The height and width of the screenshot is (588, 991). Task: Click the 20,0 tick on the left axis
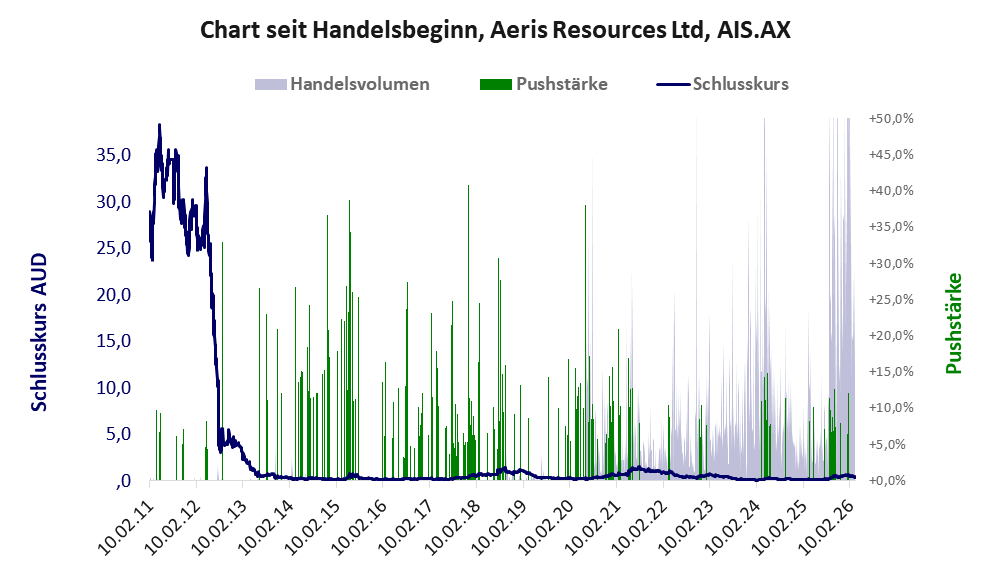(x=112, y=294)
